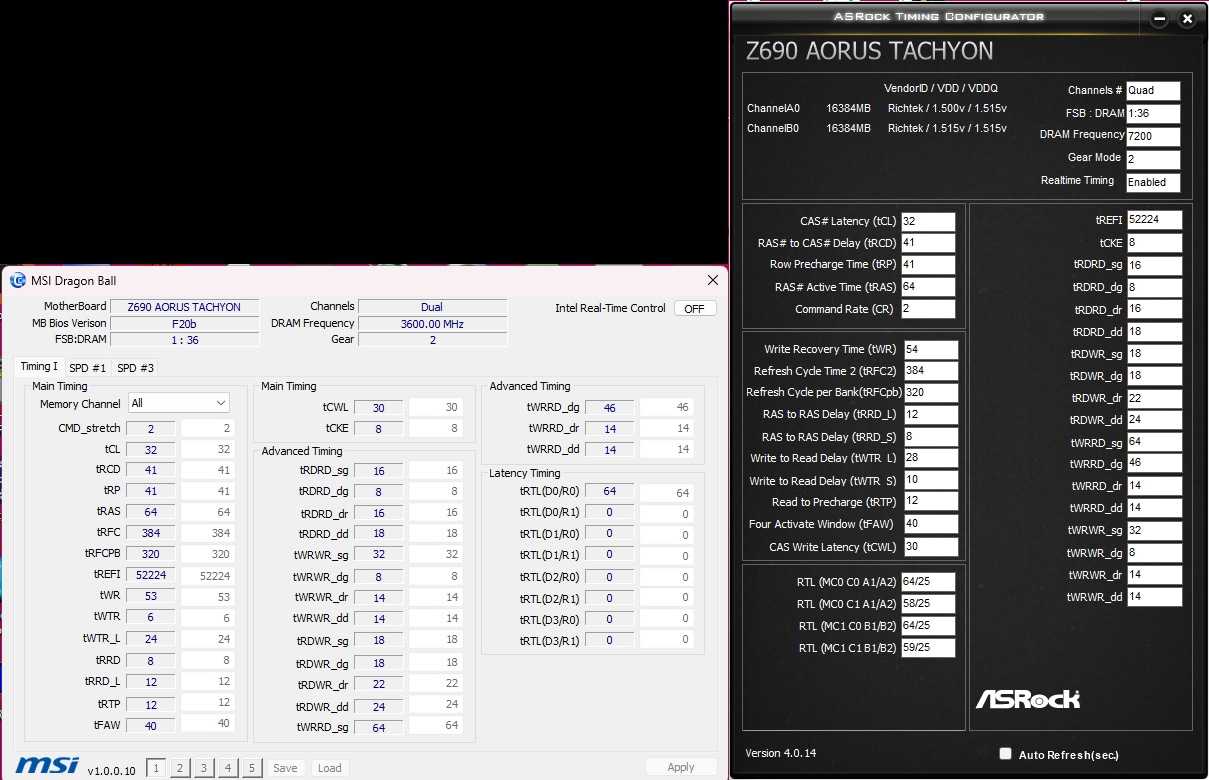Click the Gear Mode field in ASRock

[1153, 159]
